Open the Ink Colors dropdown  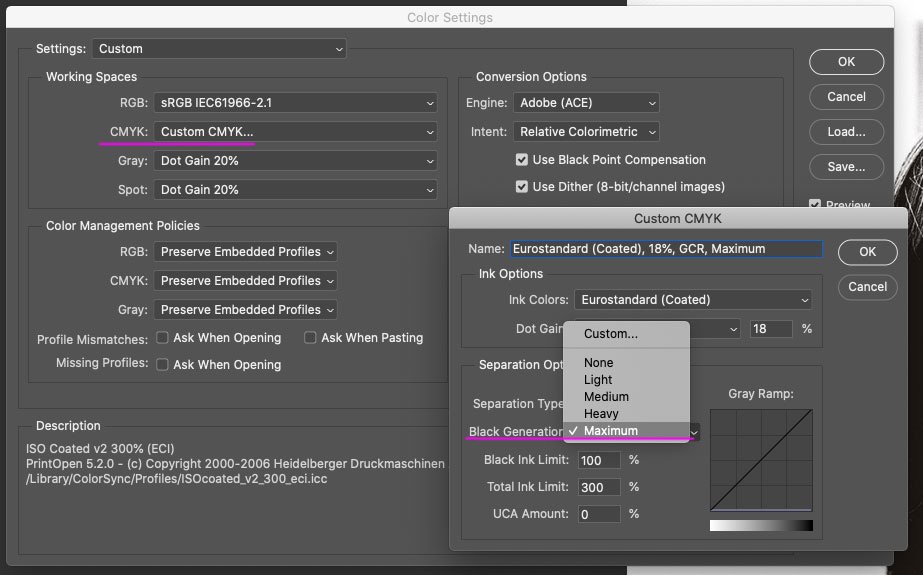coord(692,300)
